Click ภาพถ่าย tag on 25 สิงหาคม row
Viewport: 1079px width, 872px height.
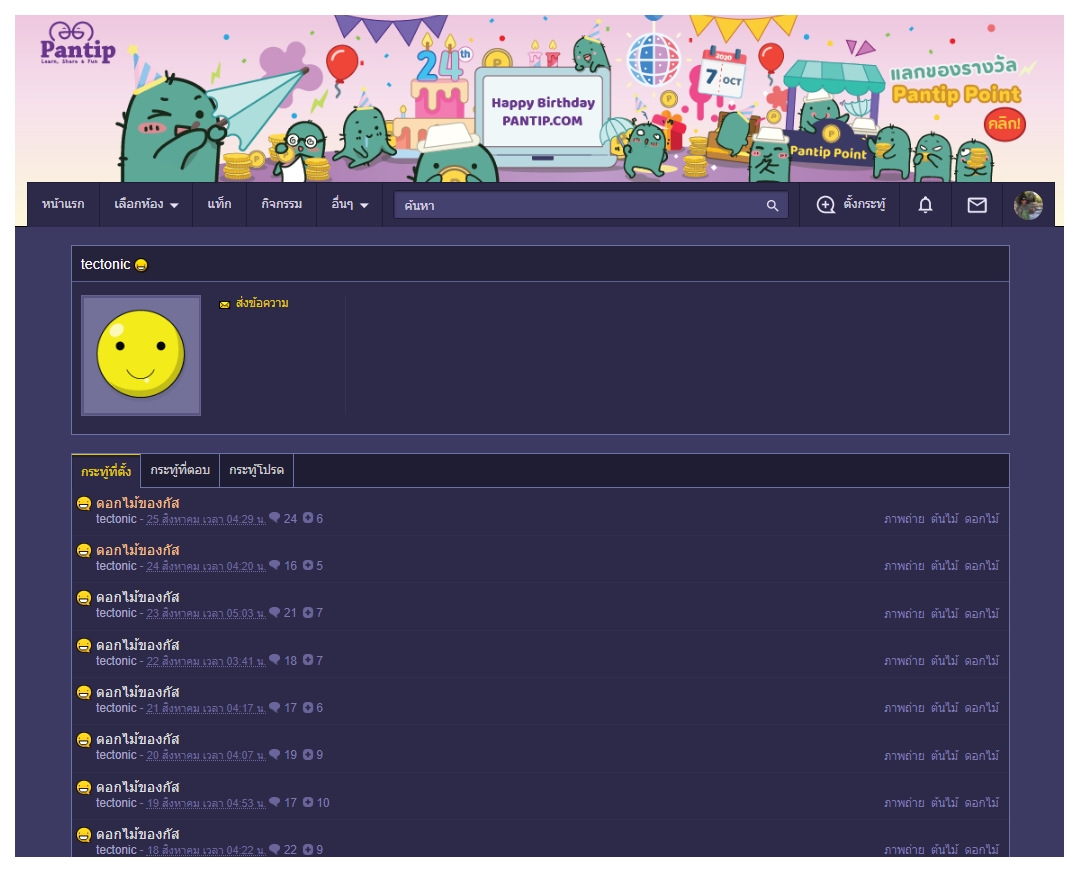click(904, 519)
